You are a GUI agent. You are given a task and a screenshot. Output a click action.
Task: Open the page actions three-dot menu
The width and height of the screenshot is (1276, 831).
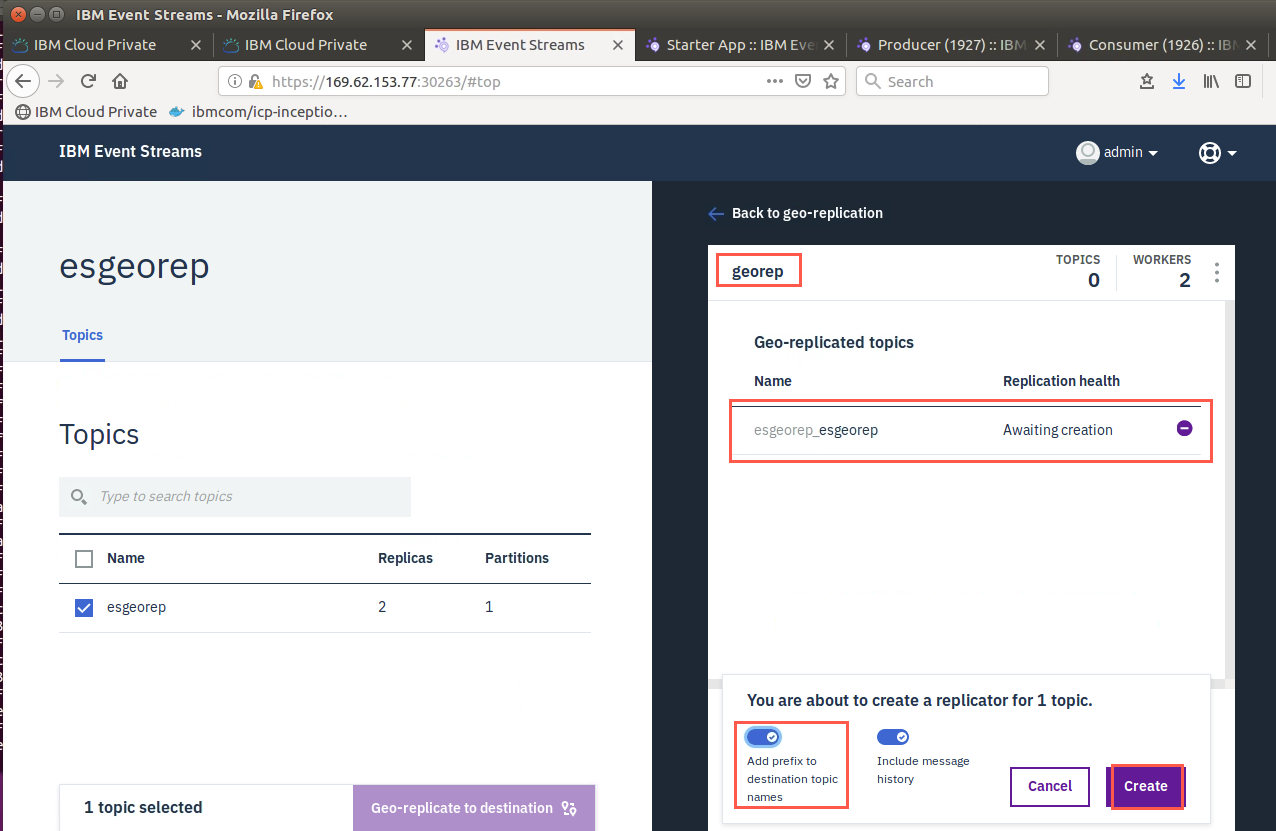coord(775,81)
